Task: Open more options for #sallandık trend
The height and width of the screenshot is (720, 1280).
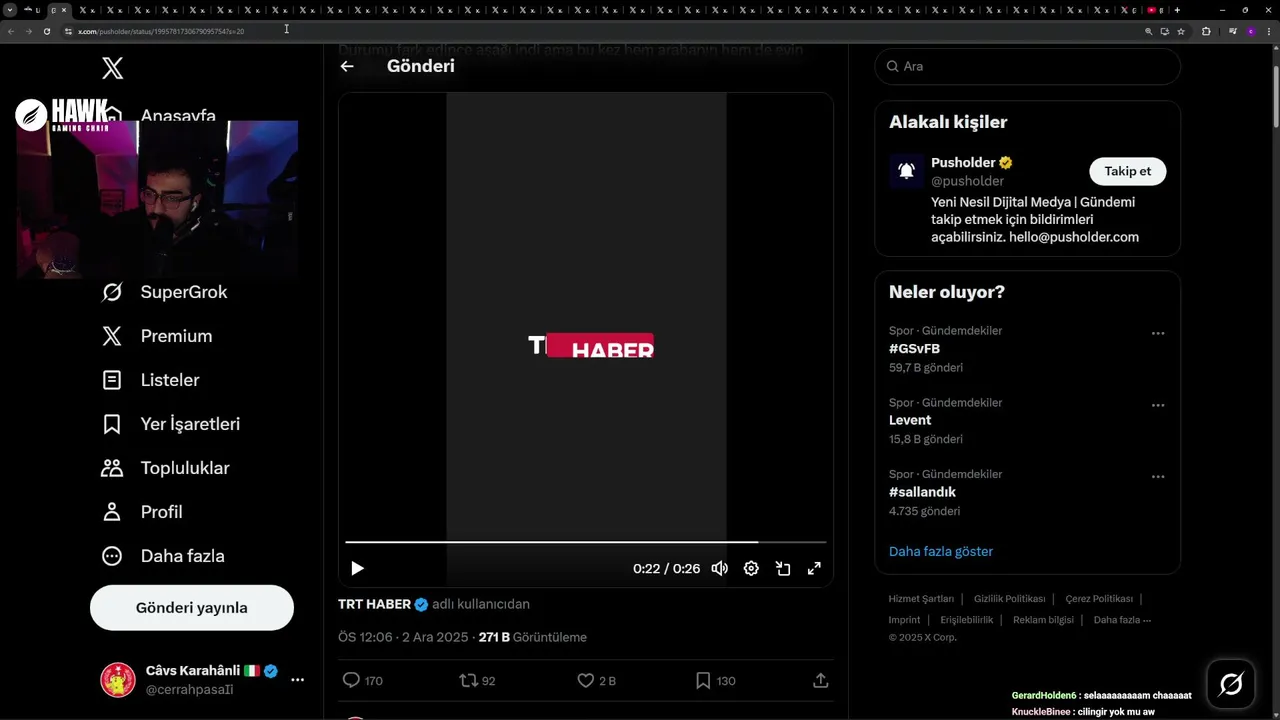Action: [1158, 477]
